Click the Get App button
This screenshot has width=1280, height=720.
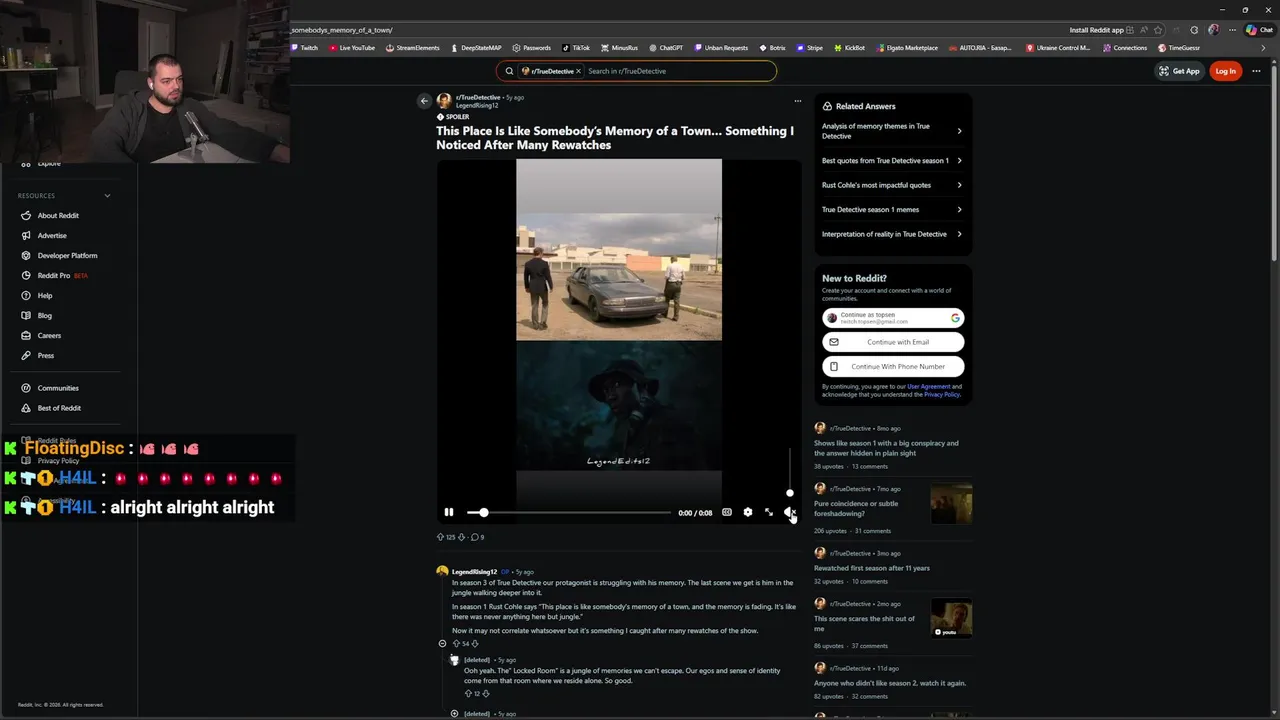1179,71
